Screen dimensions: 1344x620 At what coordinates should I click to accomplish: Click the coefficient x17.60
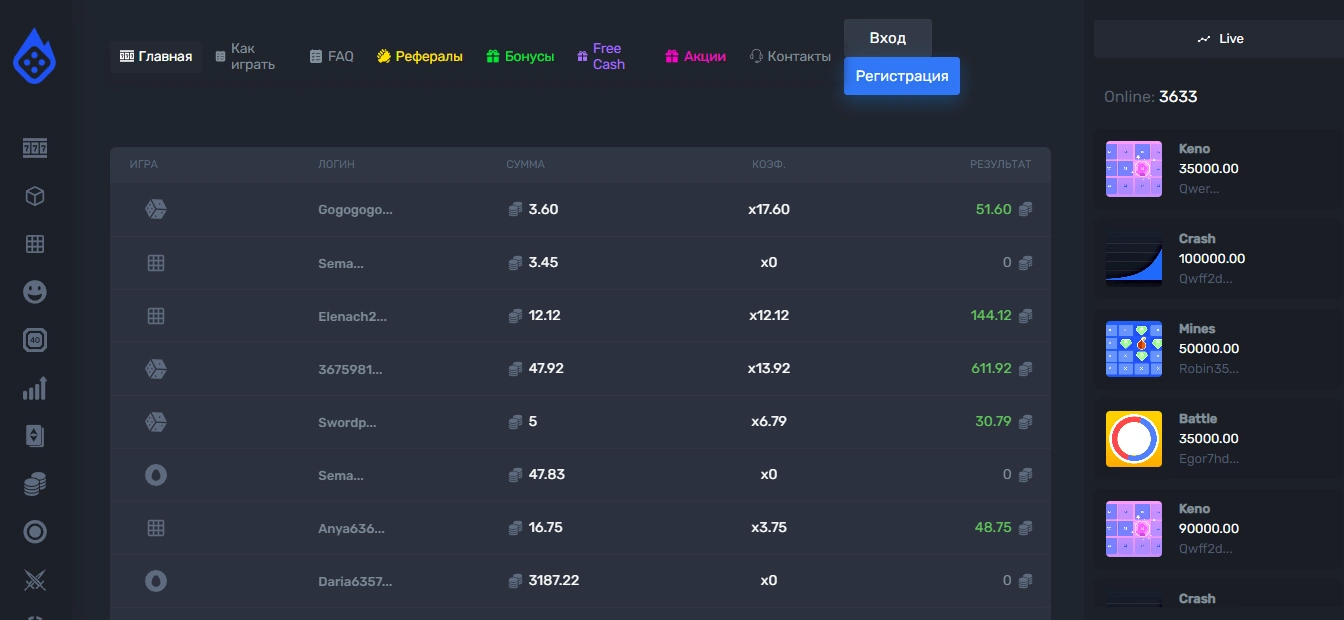click(x=769, y=210)
